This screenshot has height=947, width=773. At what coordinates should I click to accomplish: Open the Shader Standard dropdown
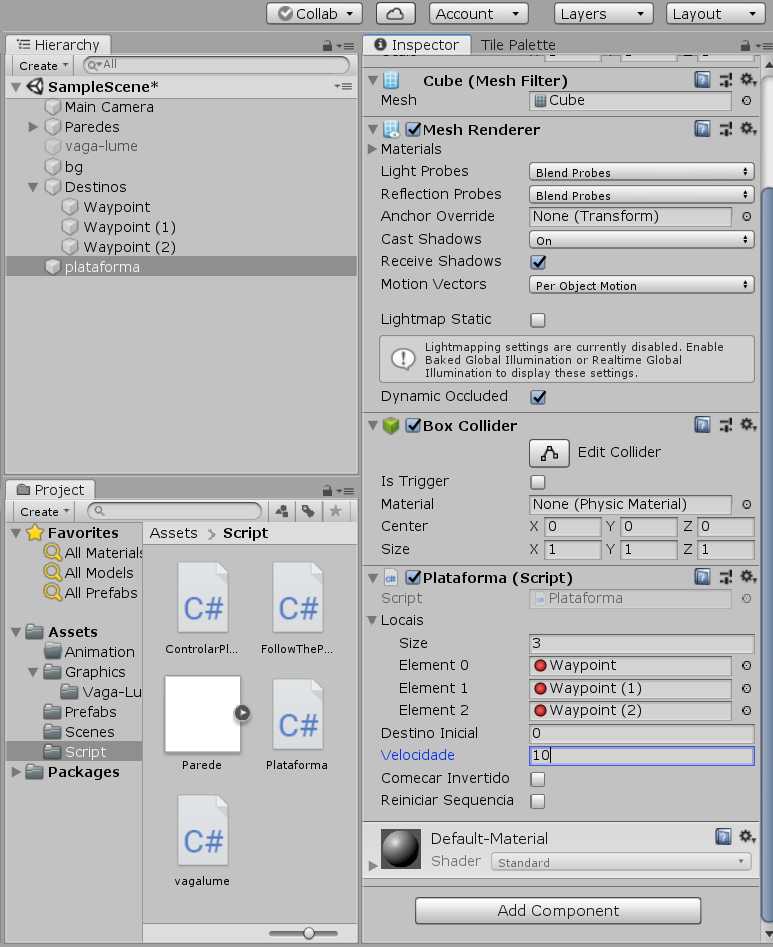pos(621,862)
